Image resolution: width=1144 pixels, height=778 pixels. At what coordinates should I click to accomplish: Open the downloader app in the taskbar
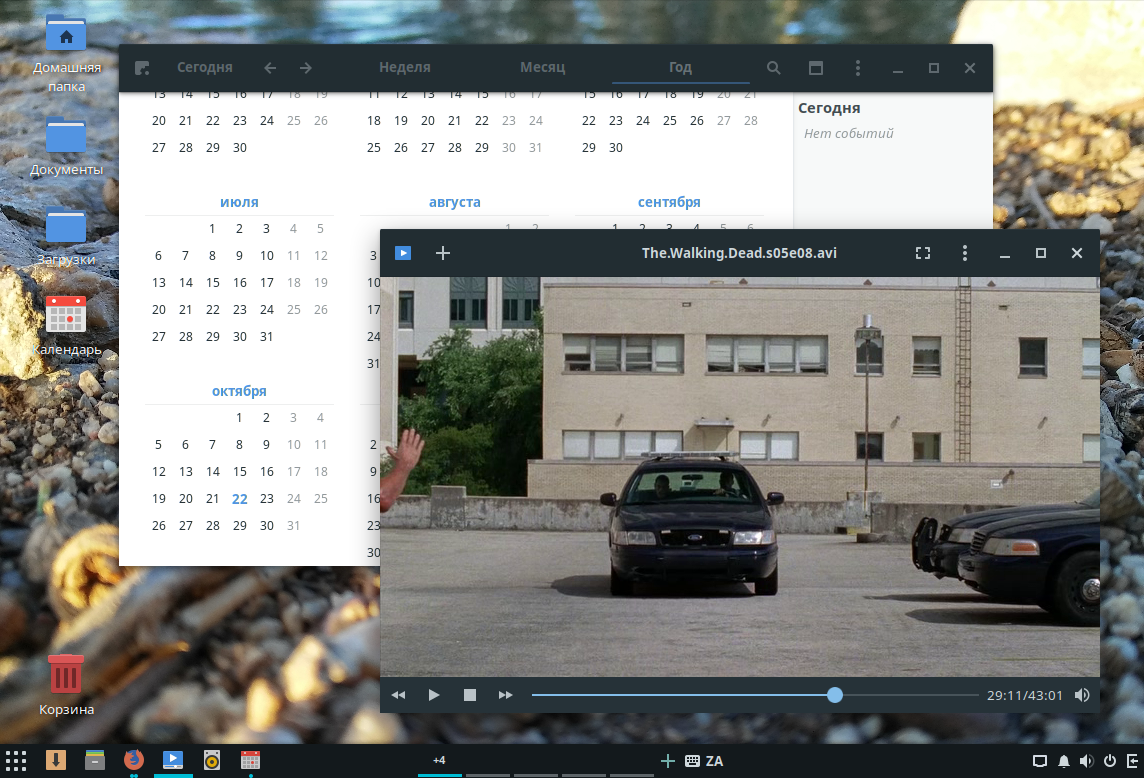(56, 760)
